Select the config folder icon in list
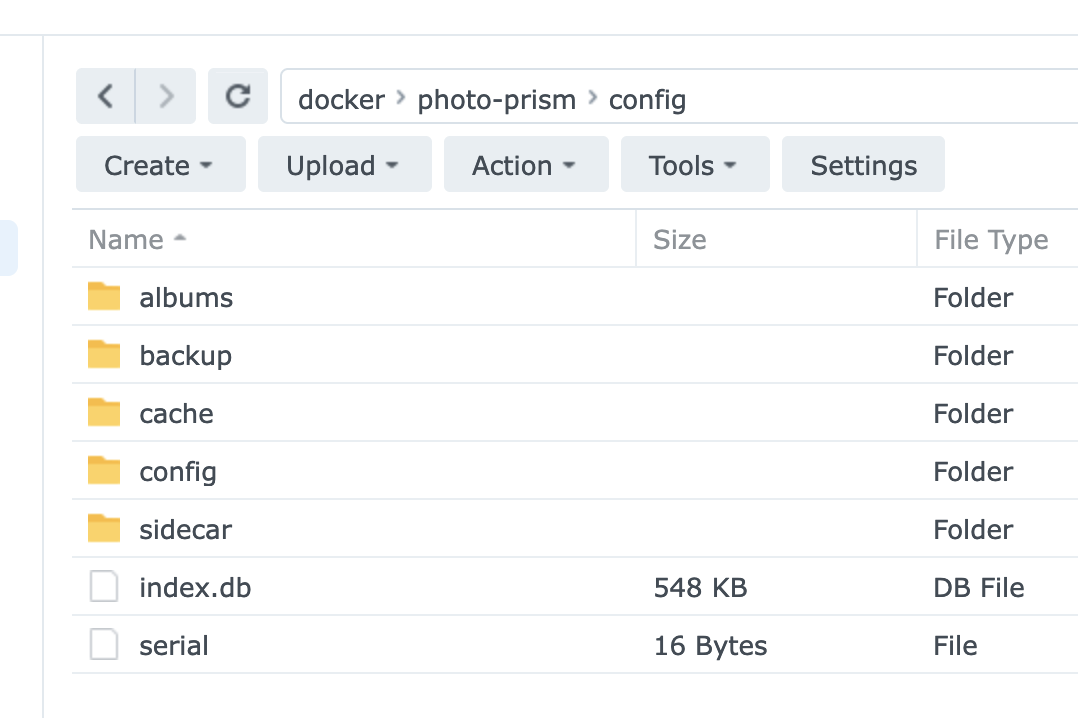This screenshot has width=1078, height=718. [104, 471]
